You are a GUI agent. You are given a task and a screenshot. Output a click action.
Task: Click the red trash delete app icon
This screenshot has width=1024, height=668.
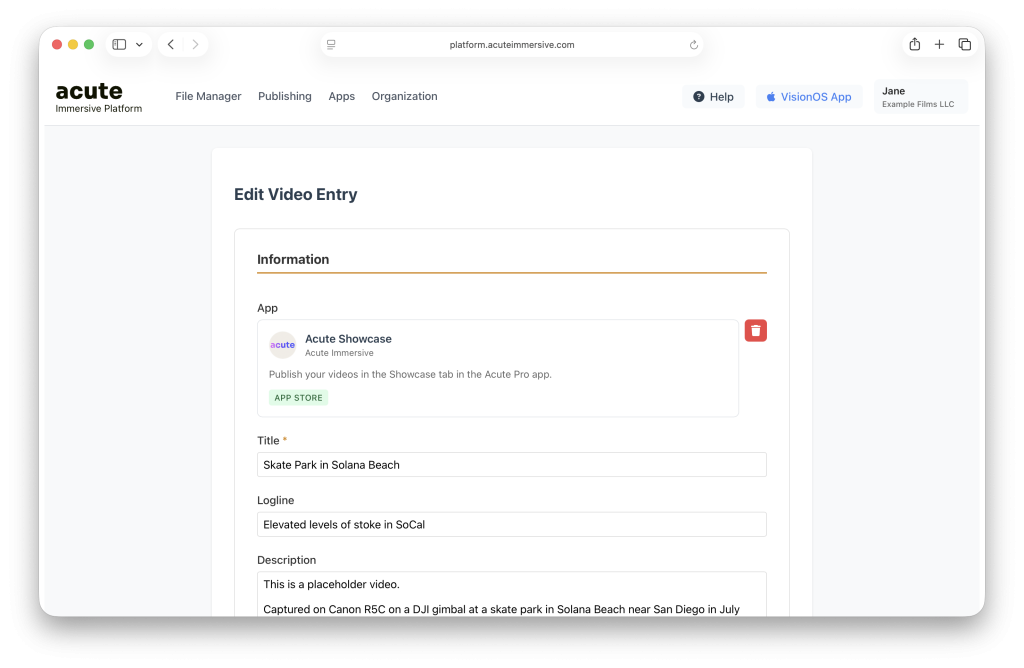[x=755, y=331]
